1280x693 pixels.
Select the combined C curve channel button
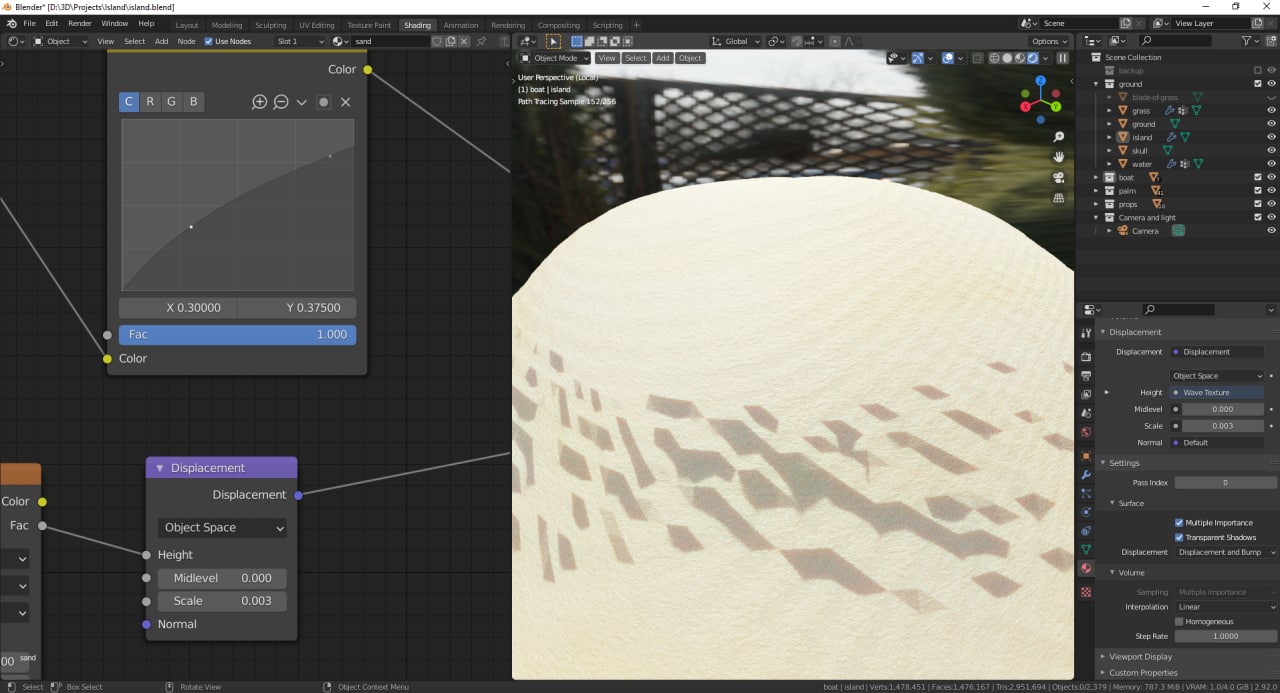coord(129,102)
